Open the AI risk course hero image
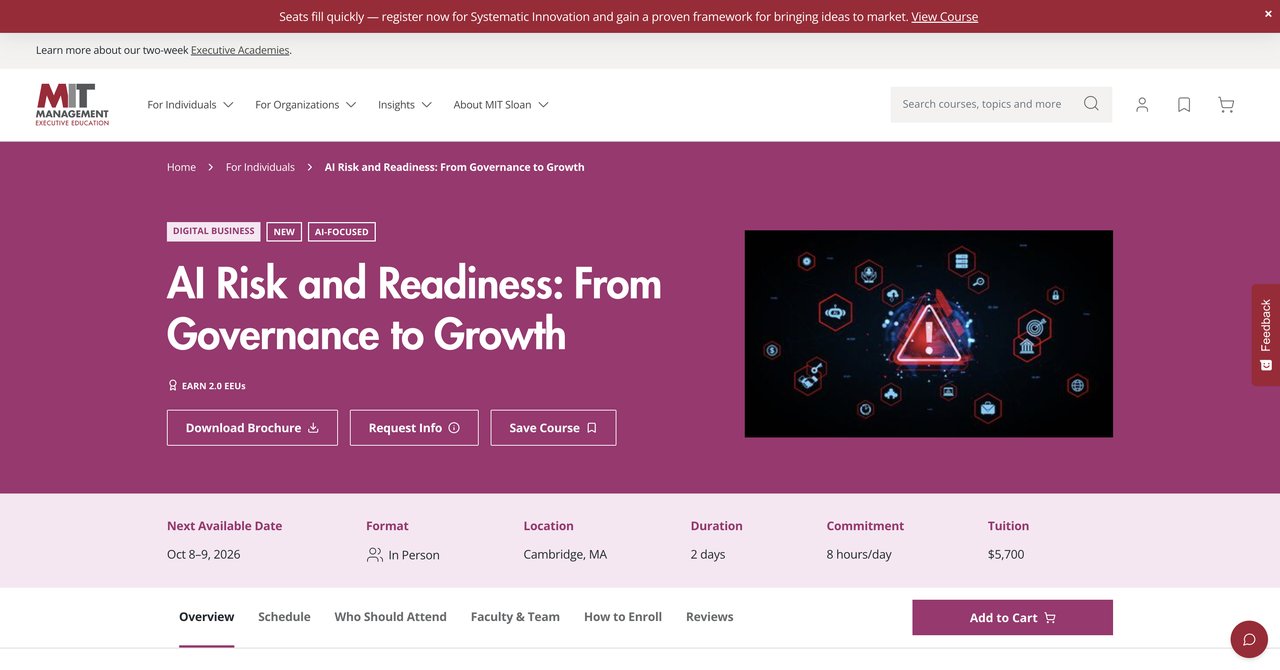Screen dimensions: 1280x670 pos(928,334)
